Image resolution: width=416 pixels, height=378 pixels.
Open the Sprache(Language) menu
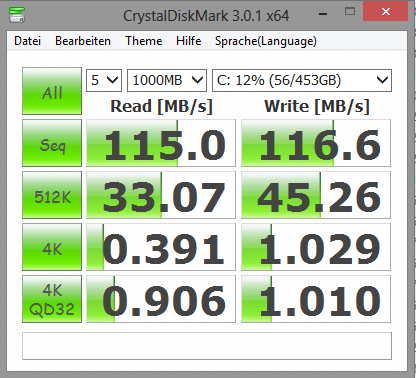(x=266, y=41)
